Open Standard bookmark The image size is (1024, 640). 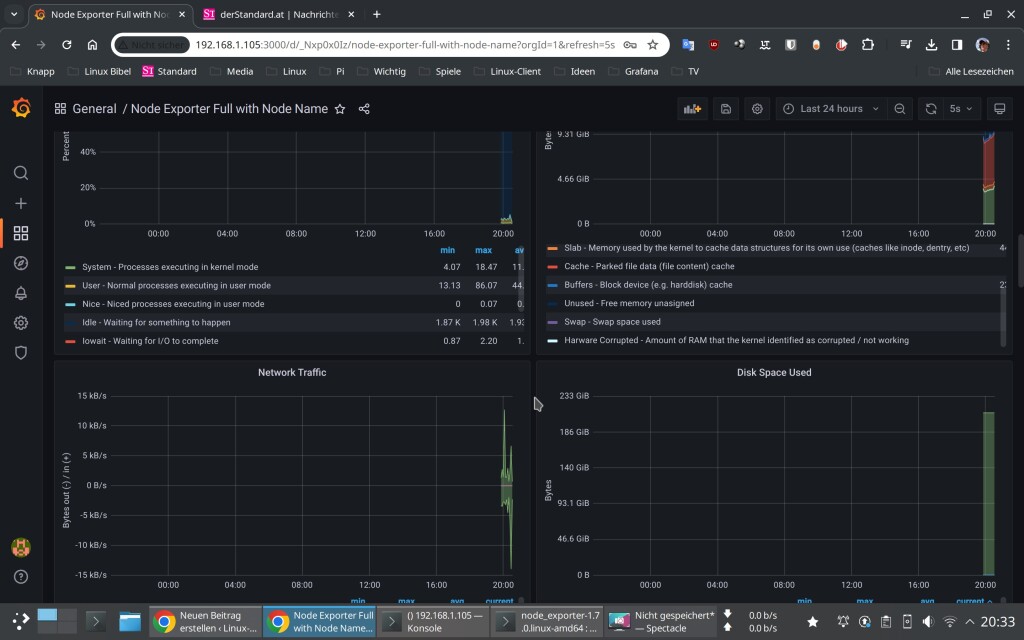(169, 71)
